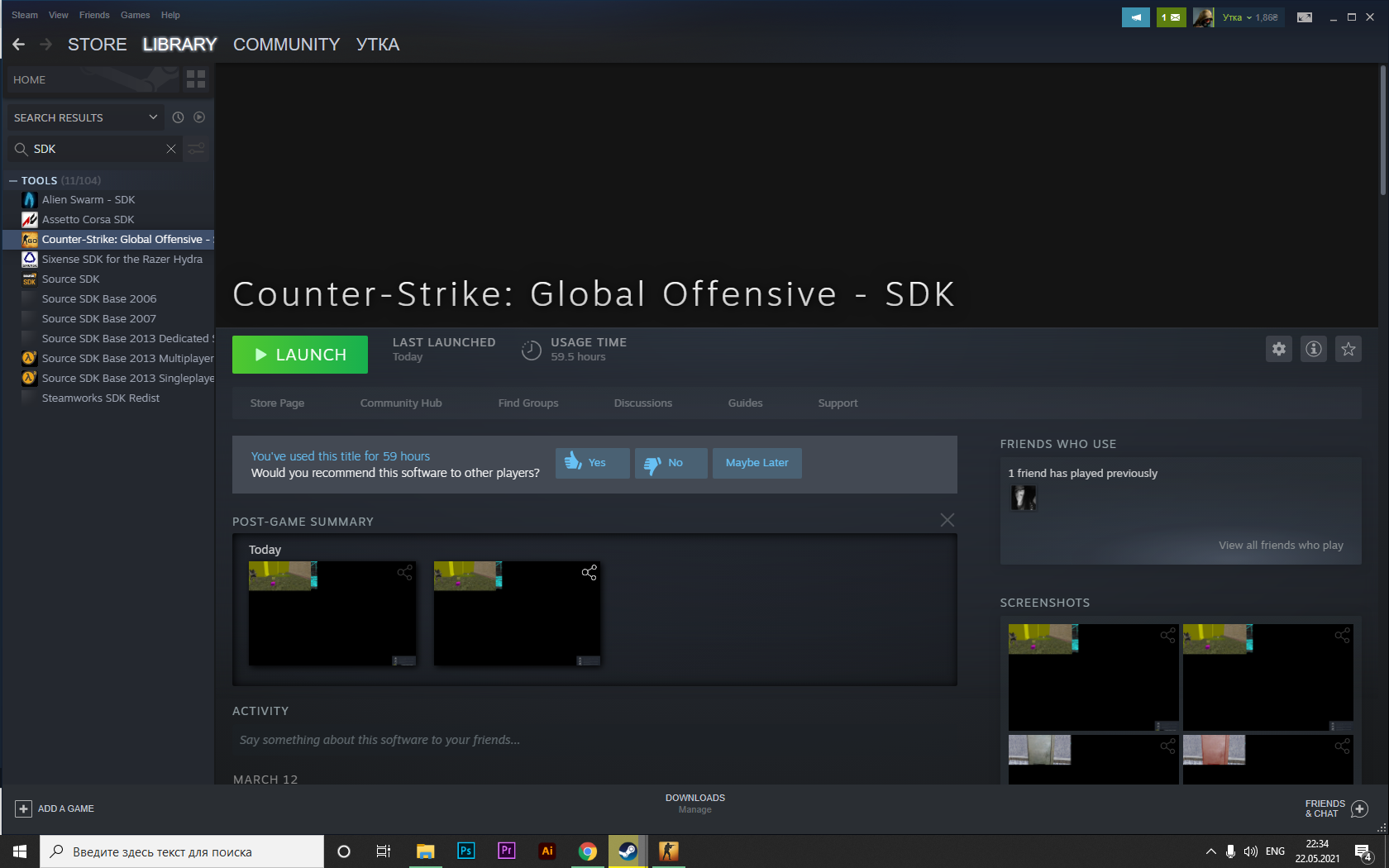Open the УТКА profile section
1389x868 pixels.
378,45
